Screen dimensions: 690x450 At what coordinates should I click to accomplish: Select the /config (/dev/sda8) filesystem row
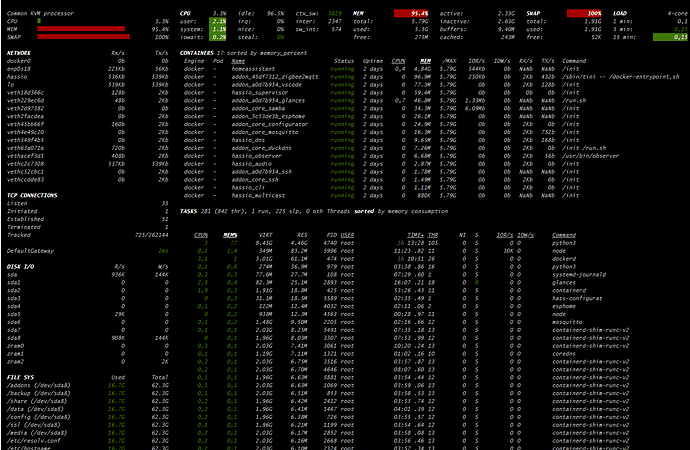[x=88, y=417]
